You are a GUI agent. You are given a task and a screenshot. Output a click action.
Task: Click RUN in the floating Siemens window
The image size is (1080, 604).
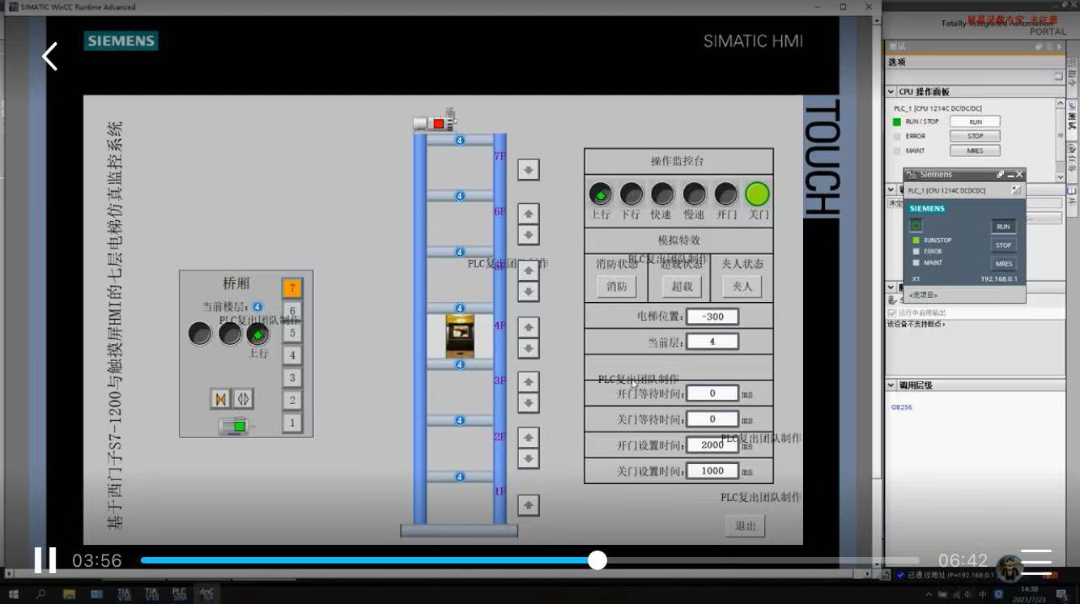click(x=1003, y=227)
